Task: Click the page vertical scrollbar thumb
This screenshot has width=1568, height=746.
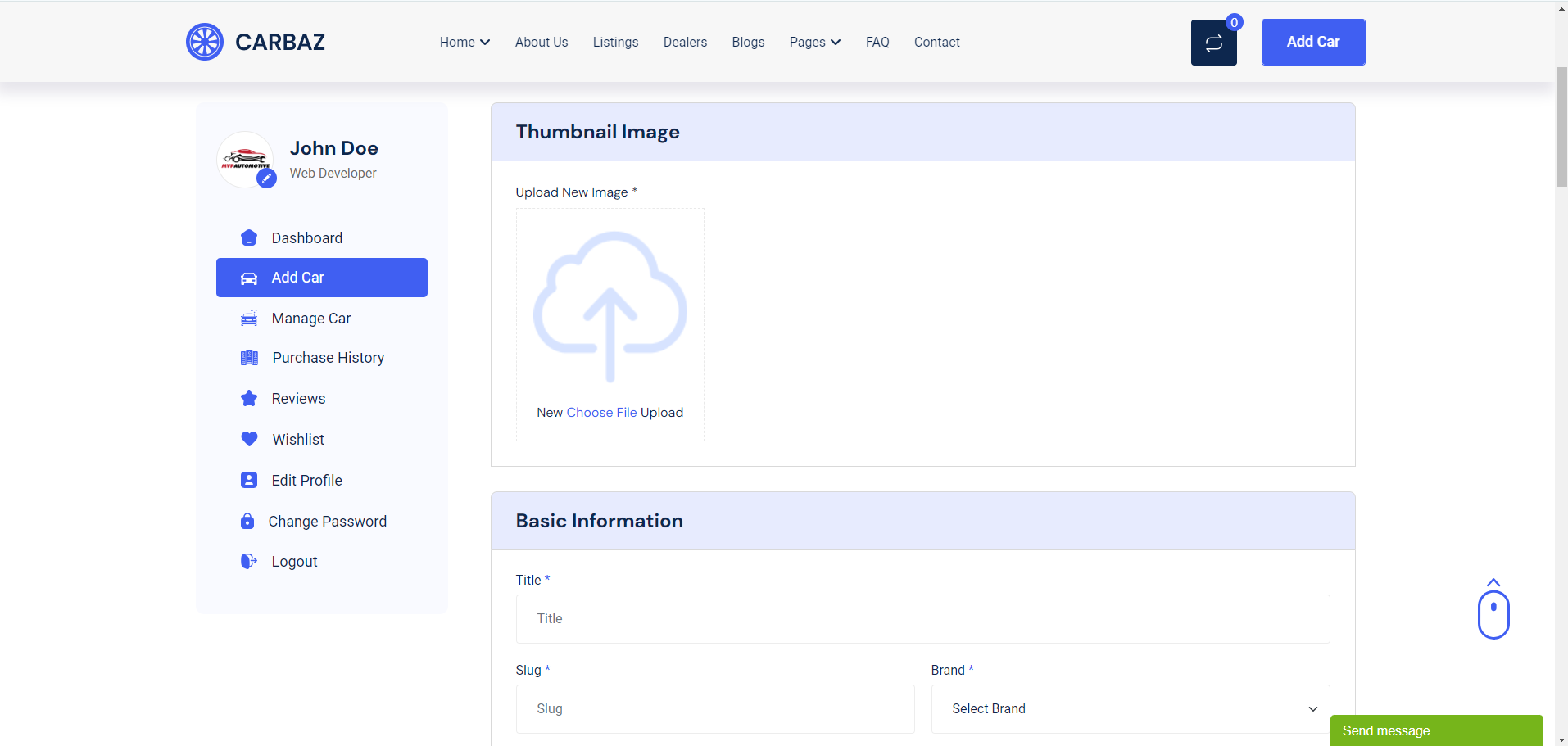Action: point(1561,127)
